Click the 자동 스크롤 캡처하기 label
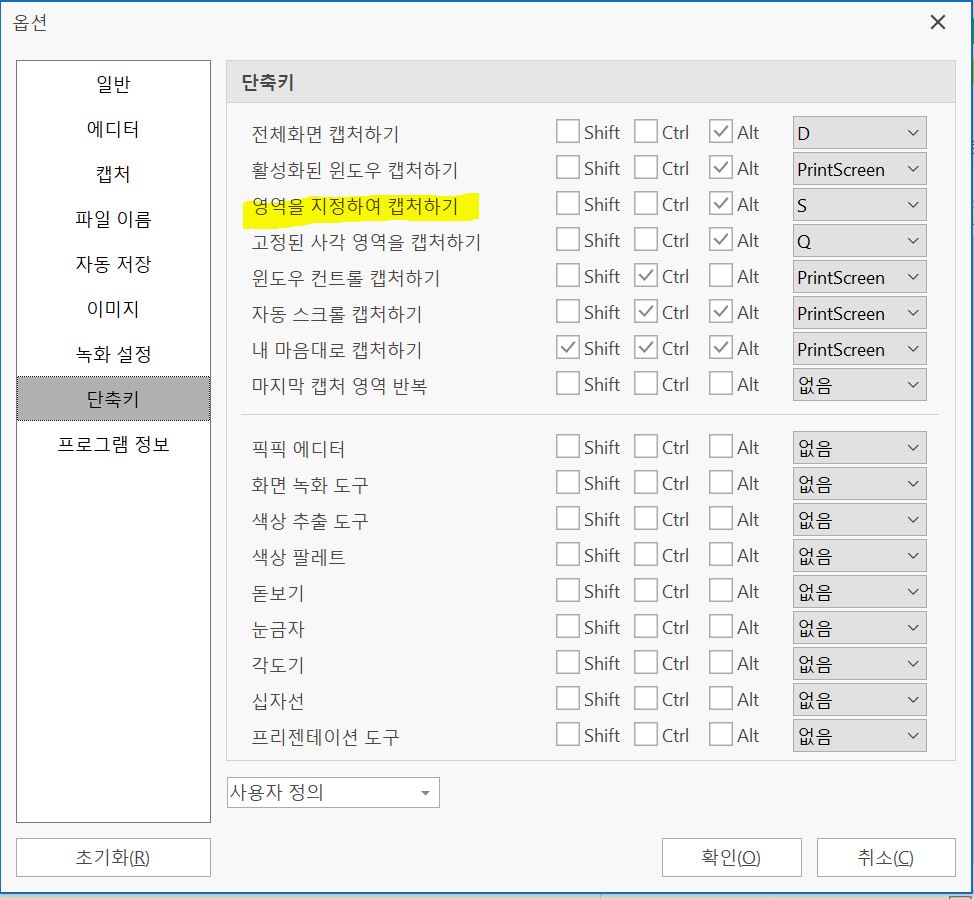Screen dimensions: 974x899 pyautogui.click(x=337, y=314)
